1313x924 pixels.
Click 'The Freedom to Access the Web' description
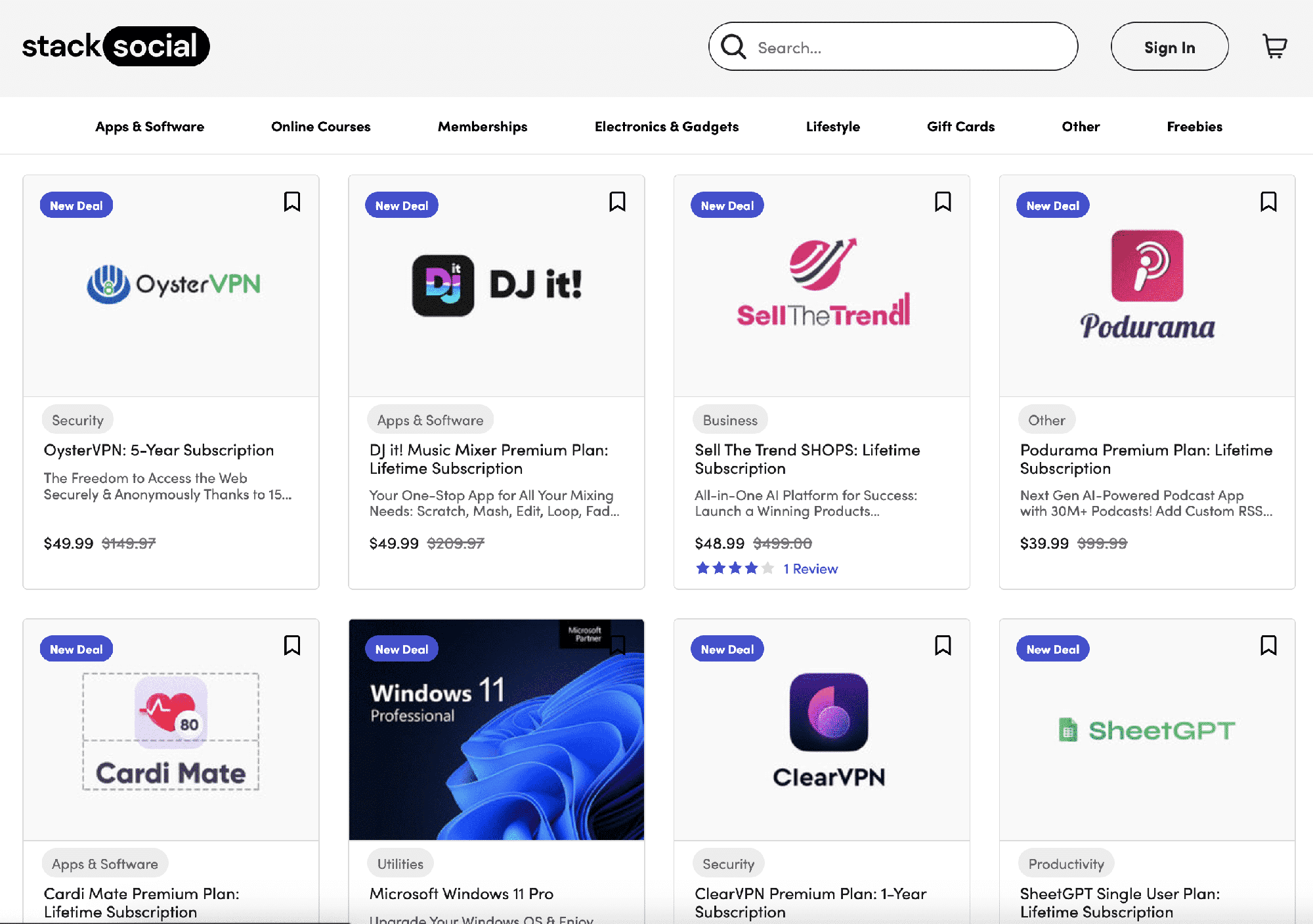(x=167, y=486)
